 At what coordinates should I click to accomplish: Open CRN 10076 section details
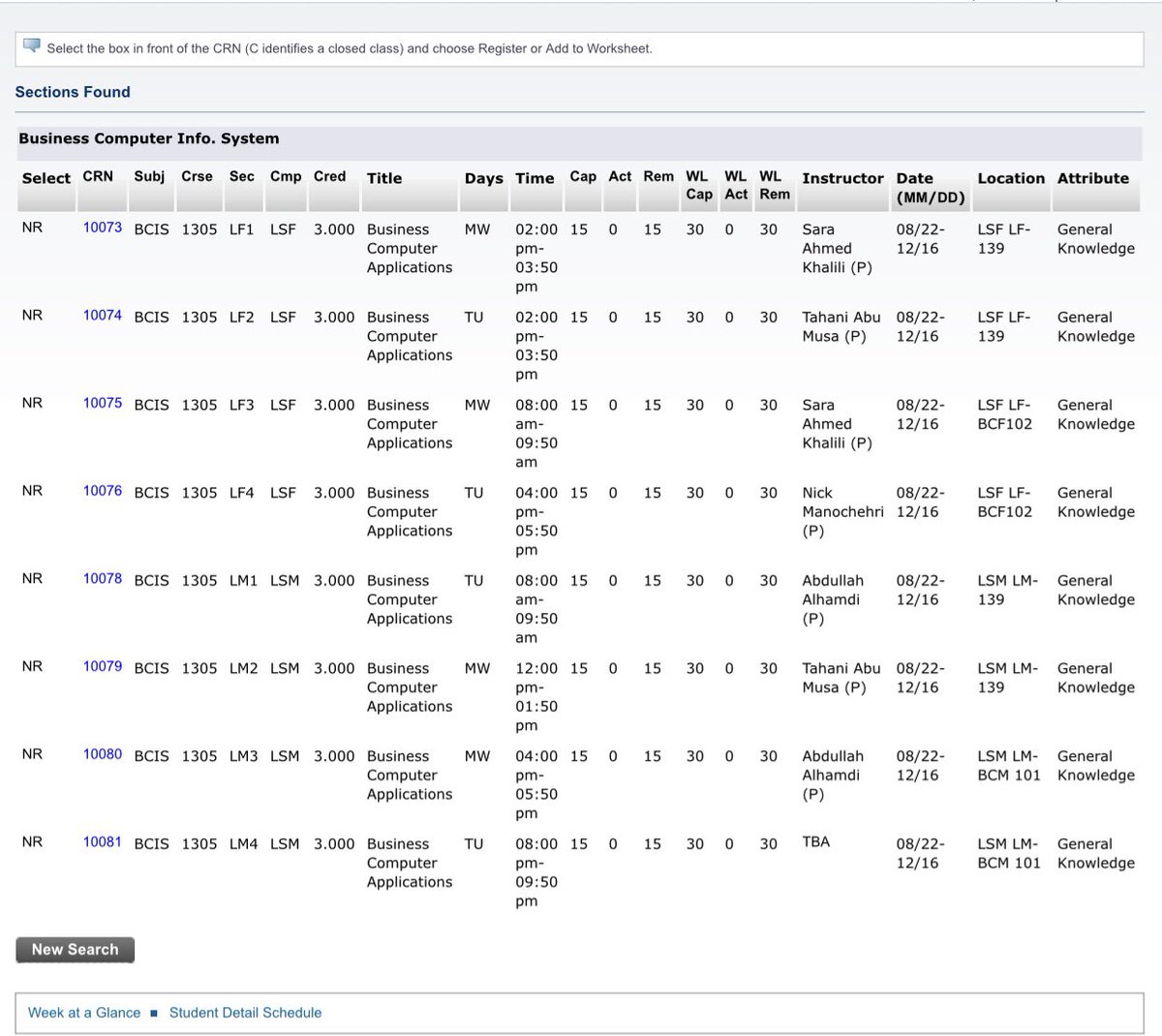point(103,491)
